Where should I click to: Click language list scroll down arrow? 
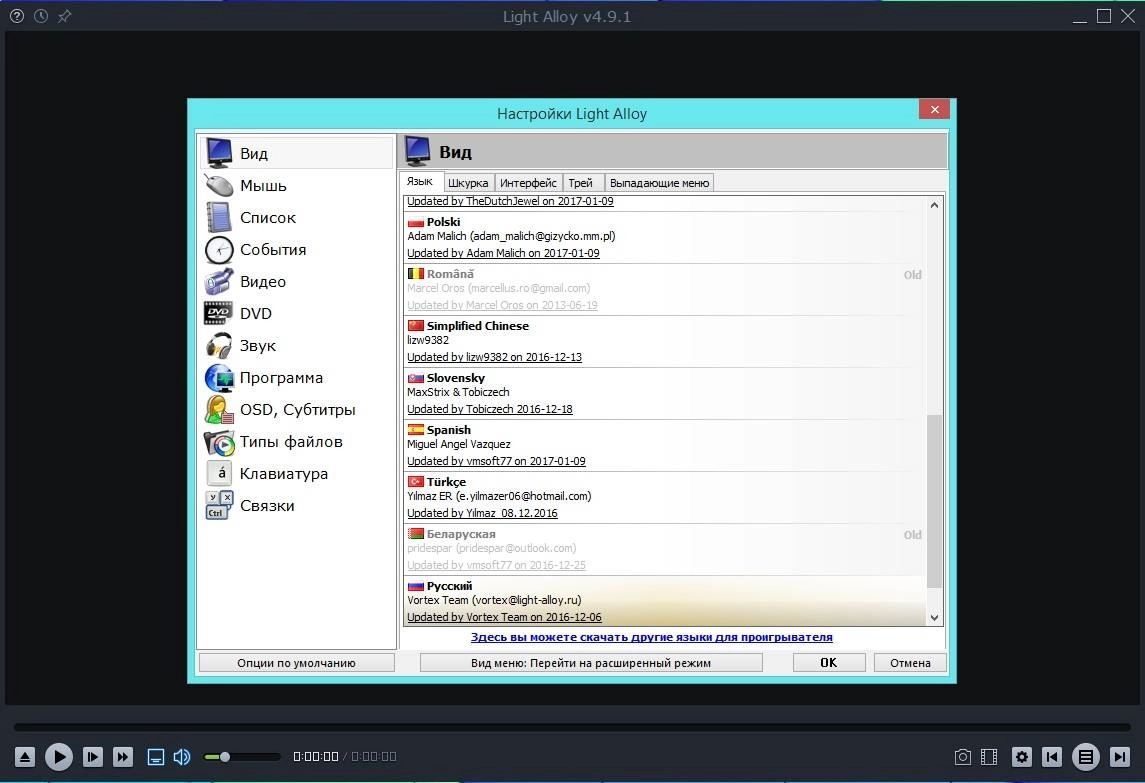coord(934,617)
